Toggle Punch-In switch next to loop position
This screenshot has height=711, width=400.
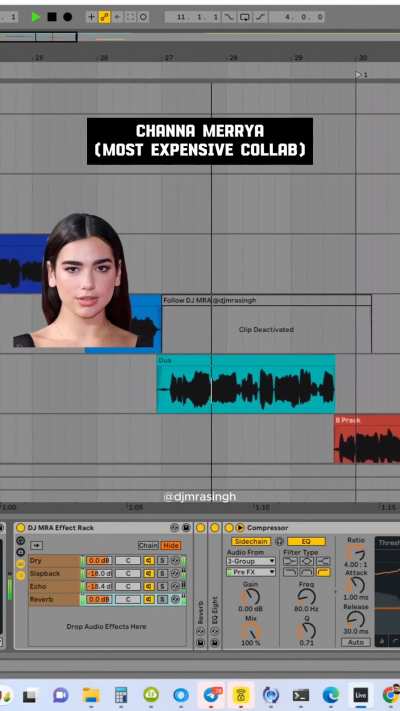229,17
